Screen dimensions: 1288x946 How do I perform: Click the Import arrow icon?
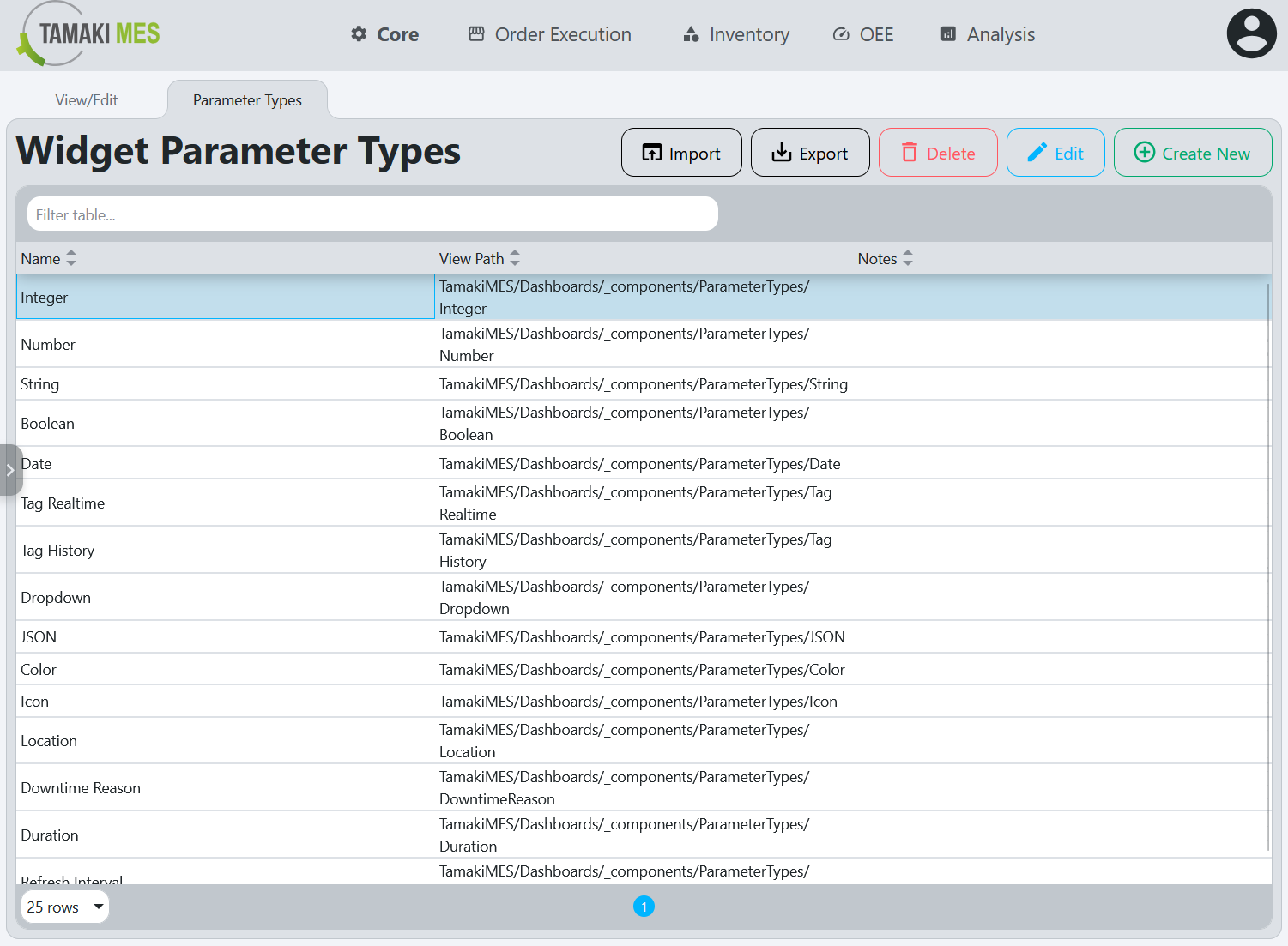[652, 152]
